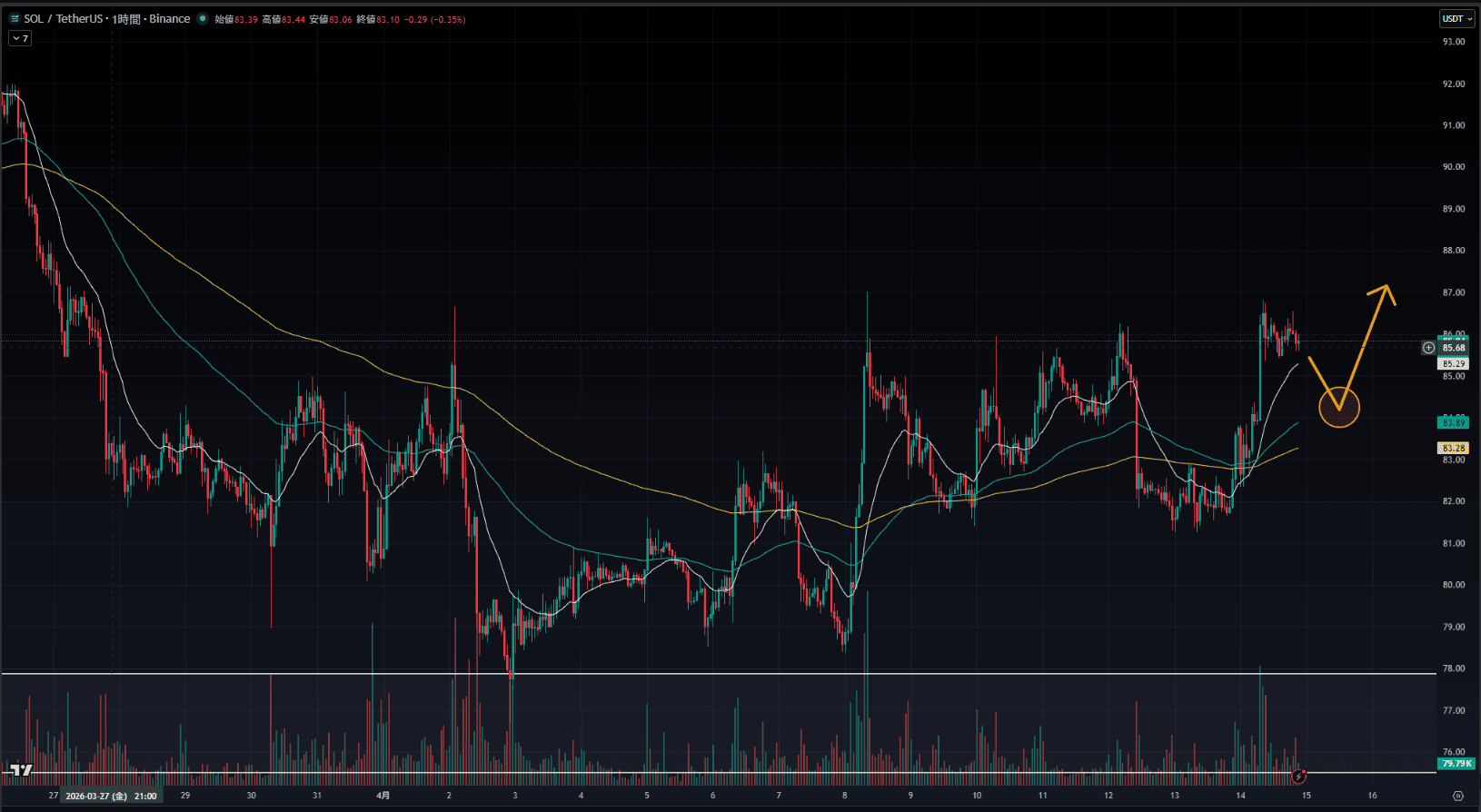Open time axis settings gear icon
The image size is (1481, 812).
click(x=1458, y=796)
